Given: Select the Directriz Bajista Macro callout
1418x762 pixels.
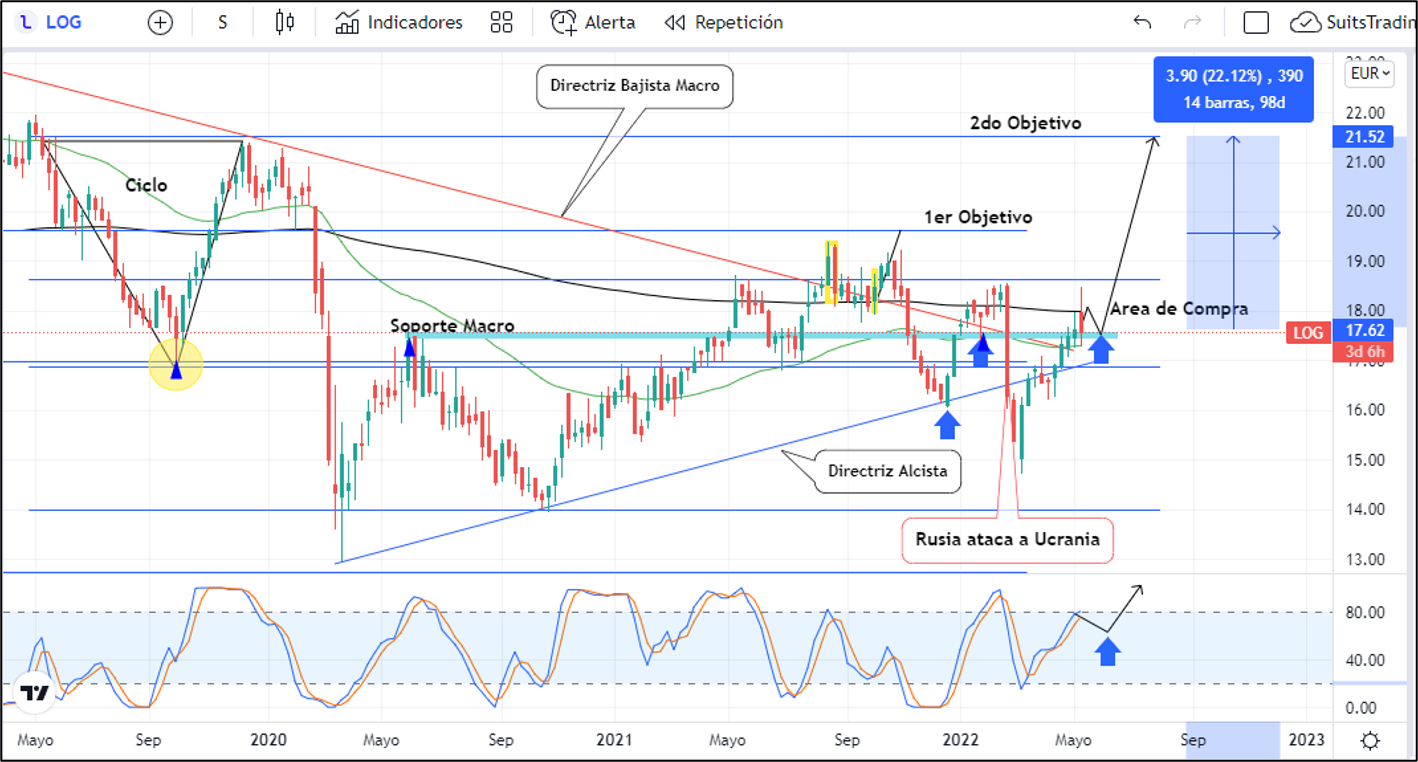Looking at the screenshot, I should (635, 86).
